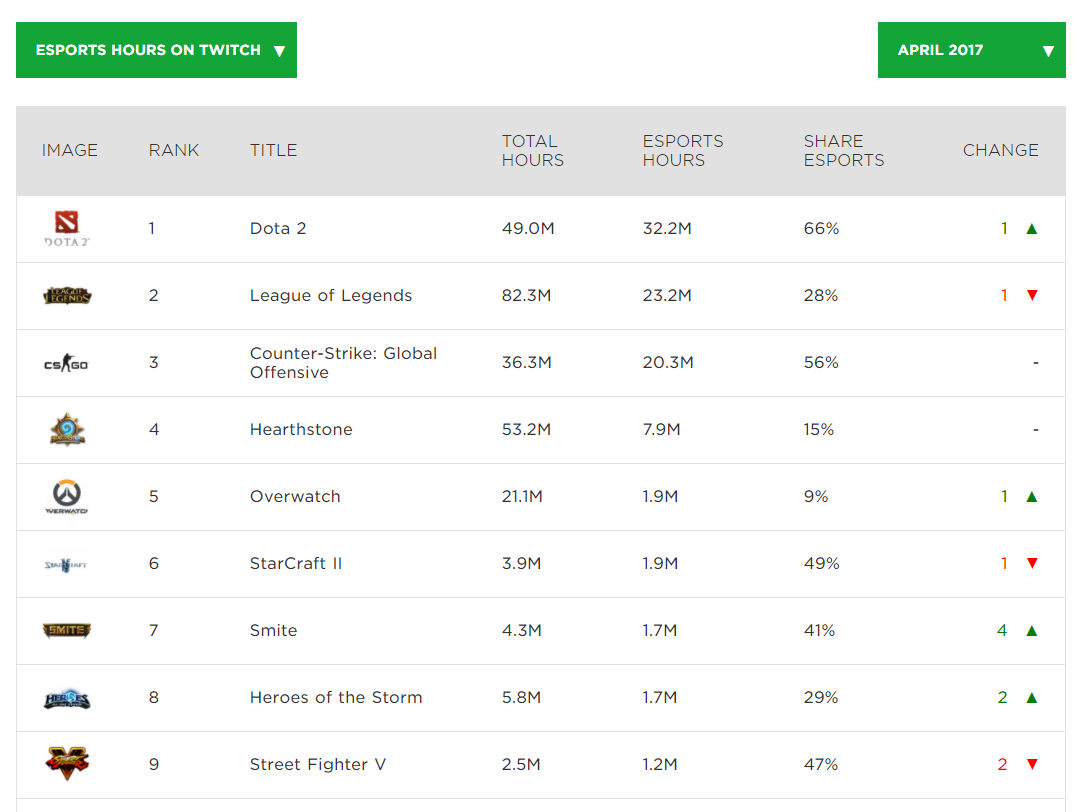Sort by the Total Hours column header
The image size is (1075, 812).
[x=532, y=151]
